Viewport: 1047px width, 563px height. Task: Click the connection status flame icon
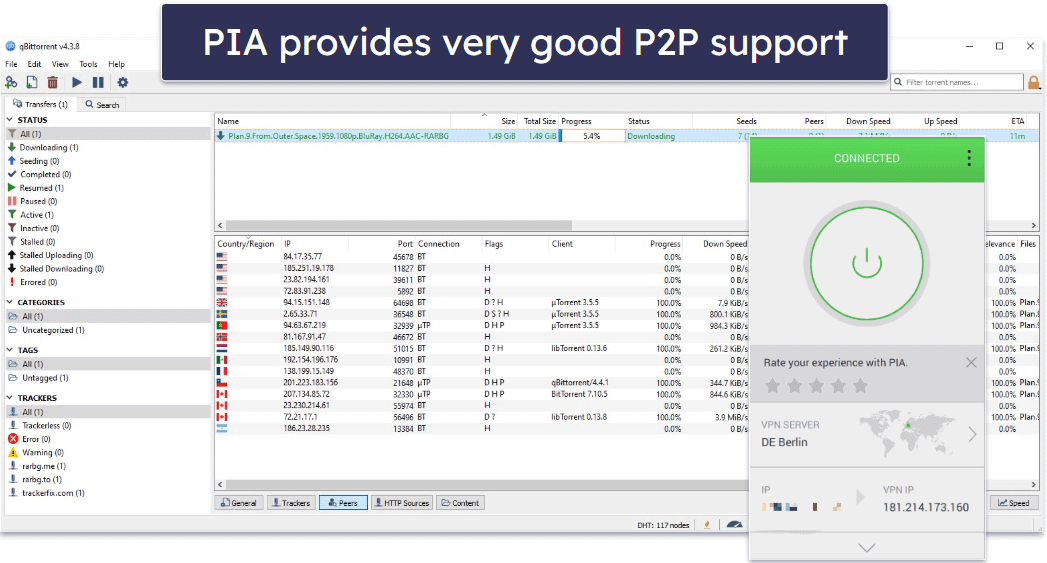click(707, 525)
